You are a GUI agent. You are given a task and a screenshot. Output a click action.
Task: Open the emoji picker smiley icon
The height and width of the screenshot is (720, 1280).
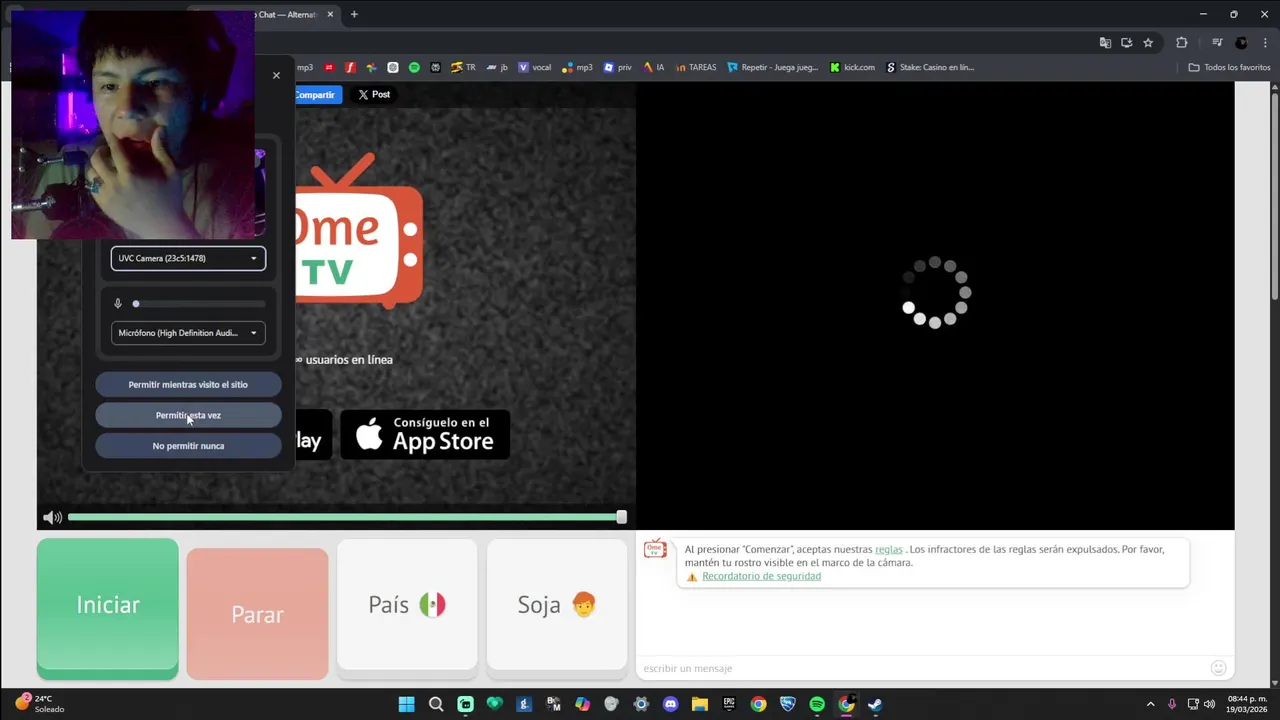point(1218,668)
